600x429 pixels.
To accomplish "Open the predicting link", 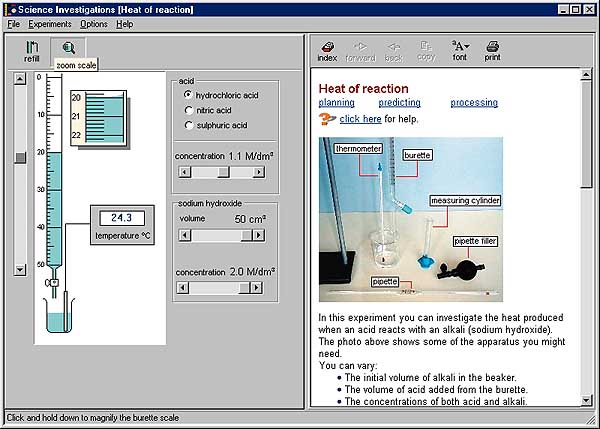I will [399, 103].
